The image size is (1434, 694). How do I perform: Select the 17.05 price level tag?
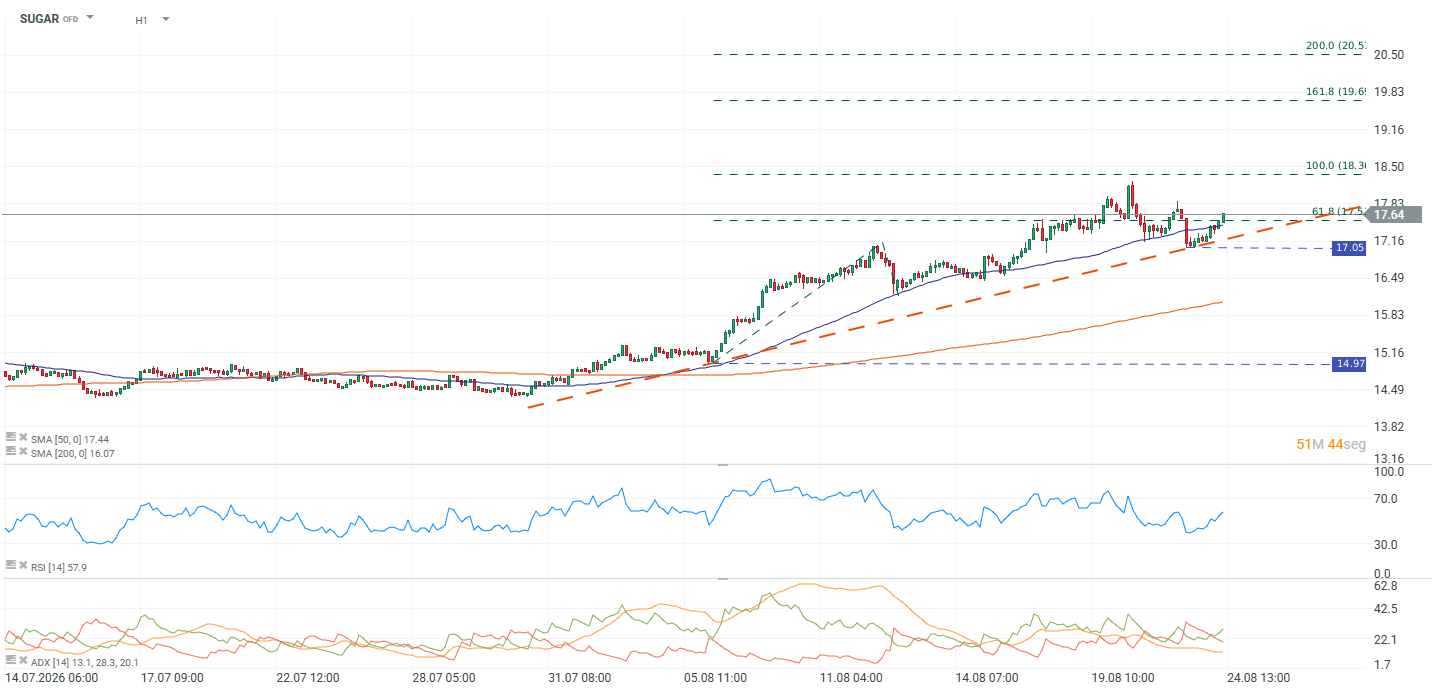[1349, 248]
